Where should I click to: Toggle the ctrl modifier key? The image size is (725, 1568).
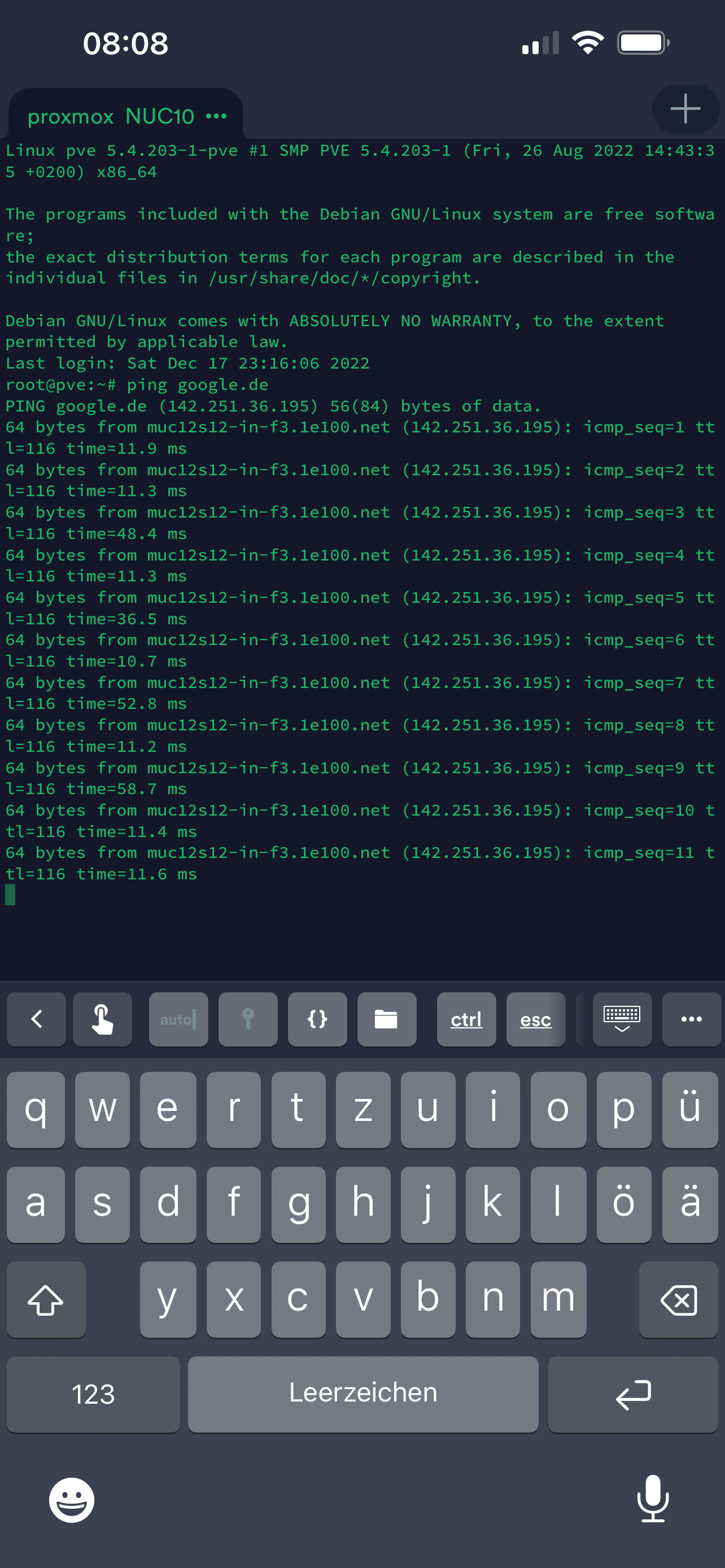point(466,1019)
